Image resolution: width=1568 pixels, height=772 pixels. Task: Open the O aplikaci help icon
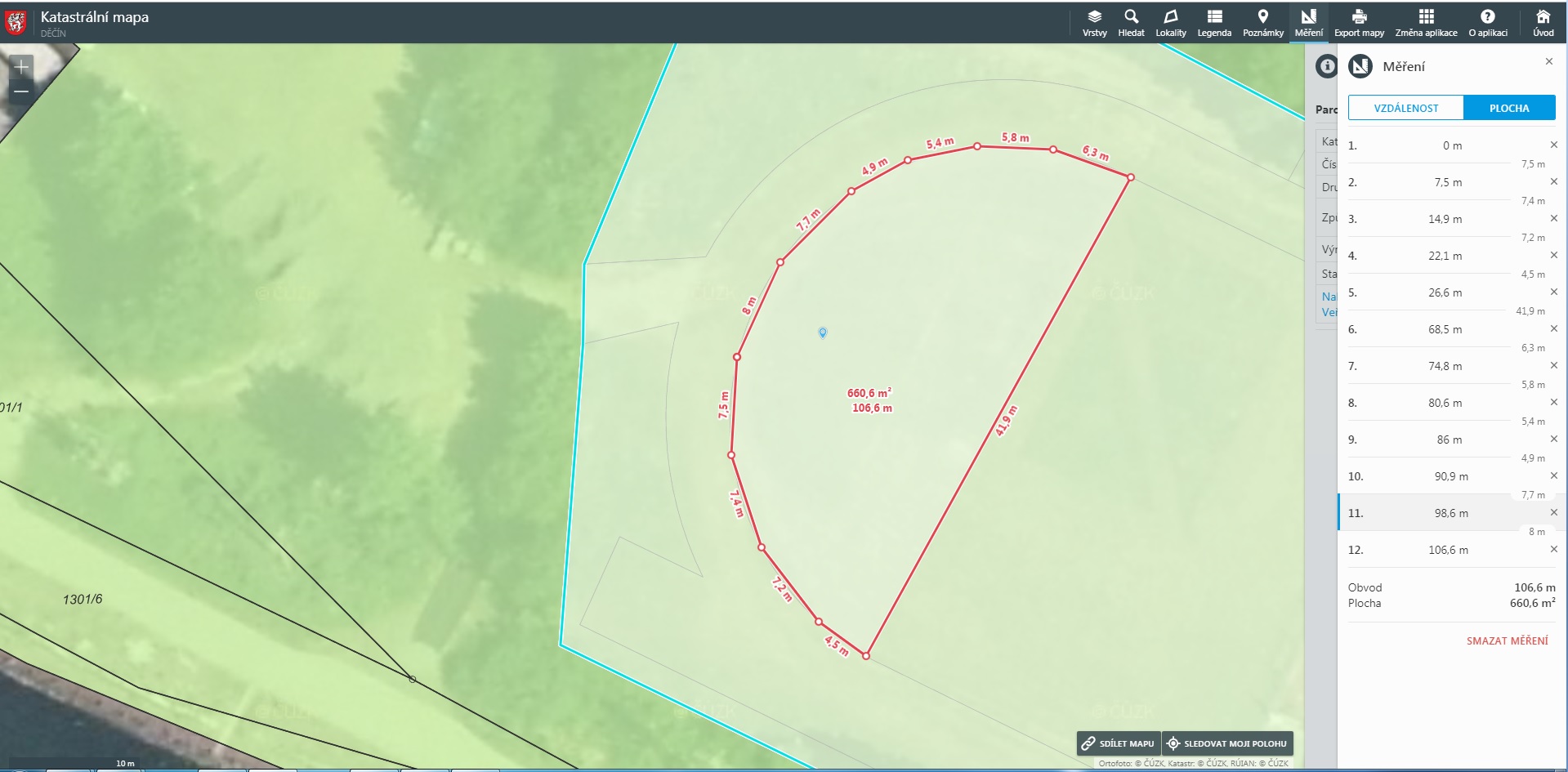coord(1487,23)
